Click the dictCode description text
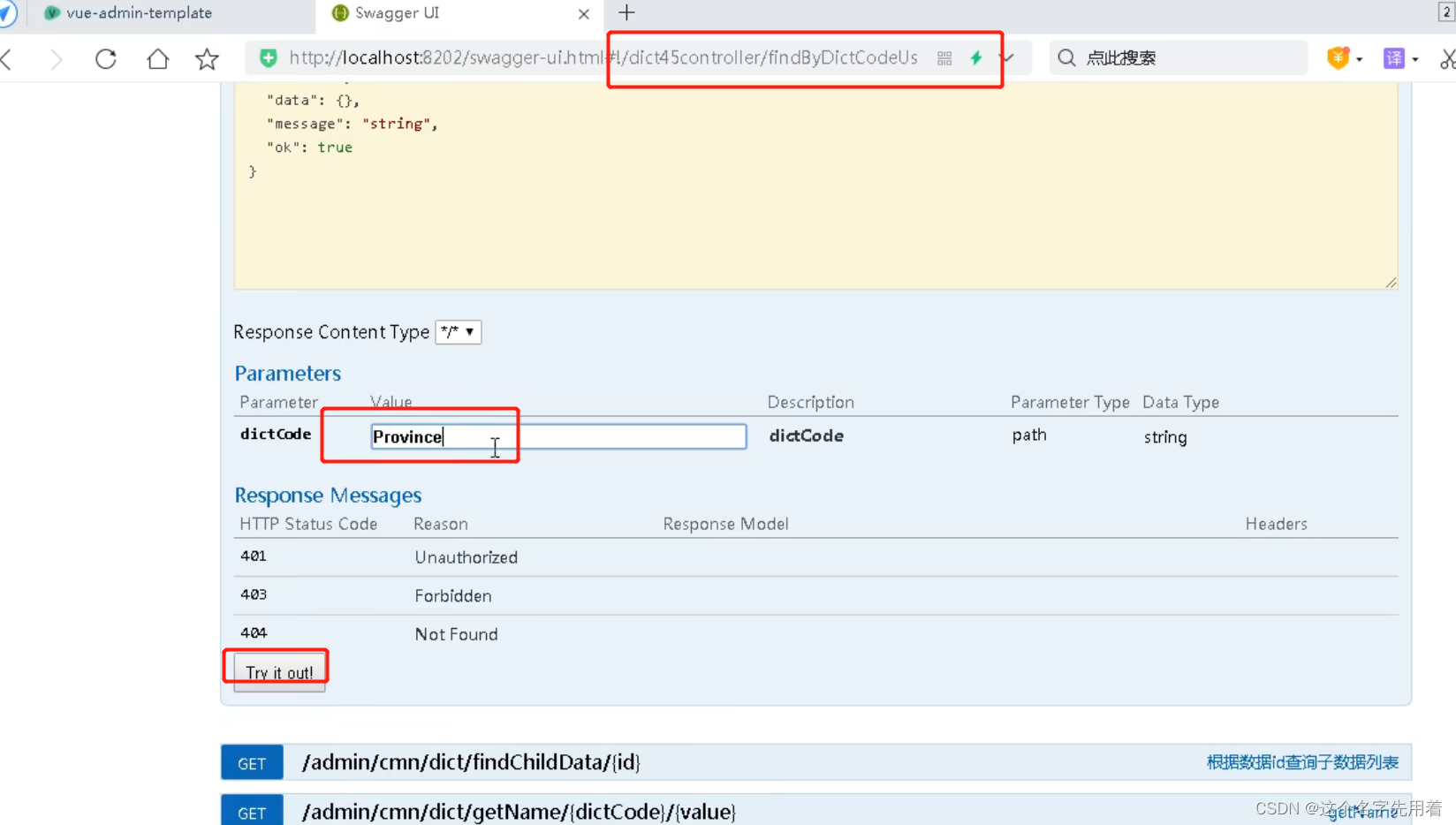The height and width of the screenshot is (825, 1456). coord(807,435)
